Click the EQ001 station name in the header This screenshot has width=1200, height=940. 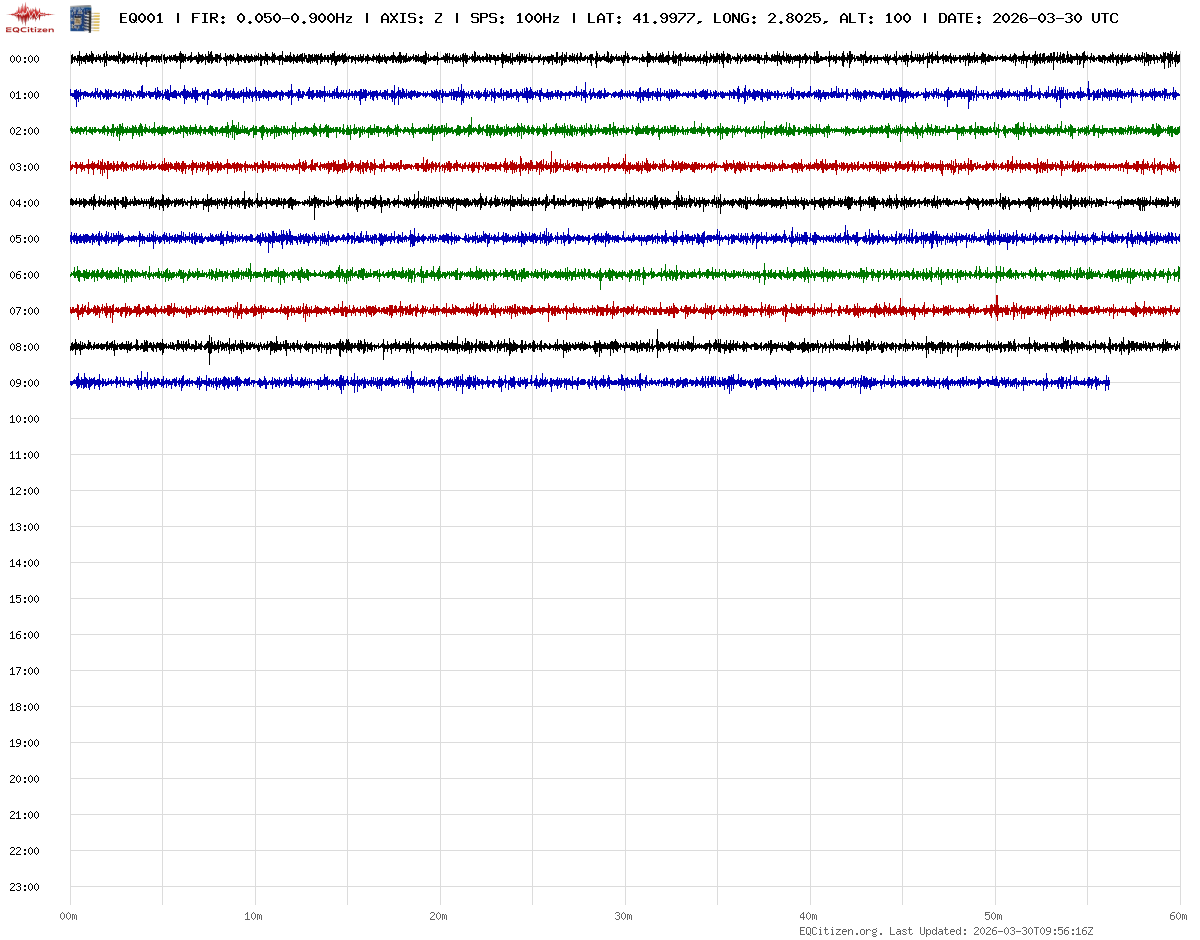pyautogui.click(x=141, y=18)
